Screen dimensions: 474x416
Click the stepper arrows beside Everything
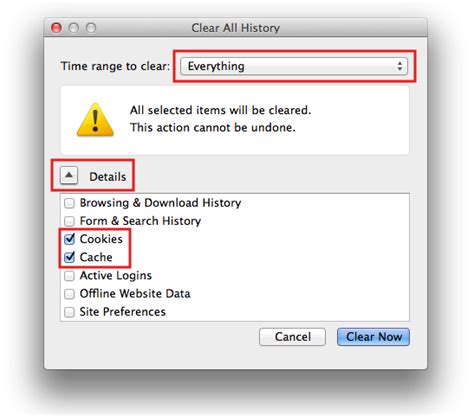tap(400, 66)
